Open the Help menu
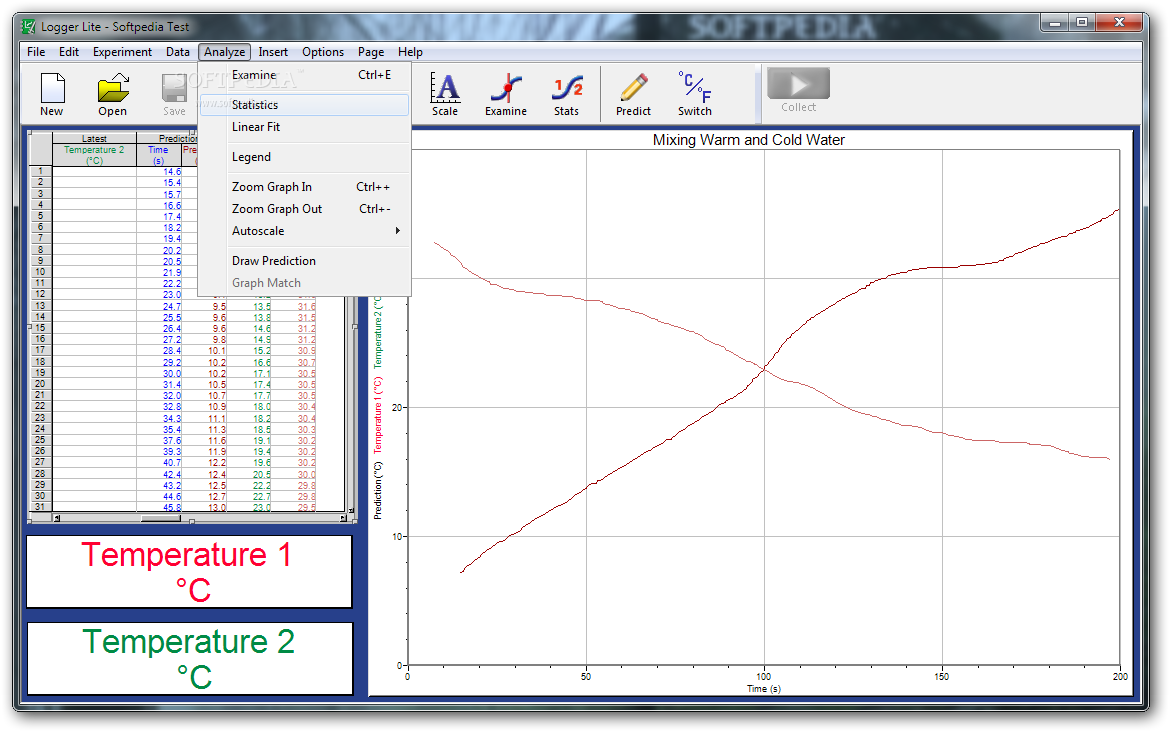The image size is (1170, 732). [410, 51]
